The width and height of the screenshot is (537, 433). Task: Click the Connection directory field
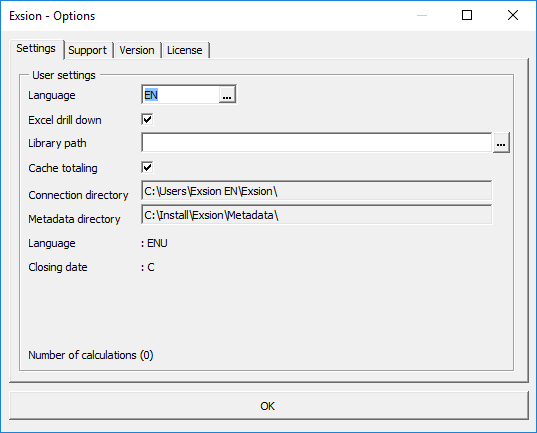(x=317, y=191)
